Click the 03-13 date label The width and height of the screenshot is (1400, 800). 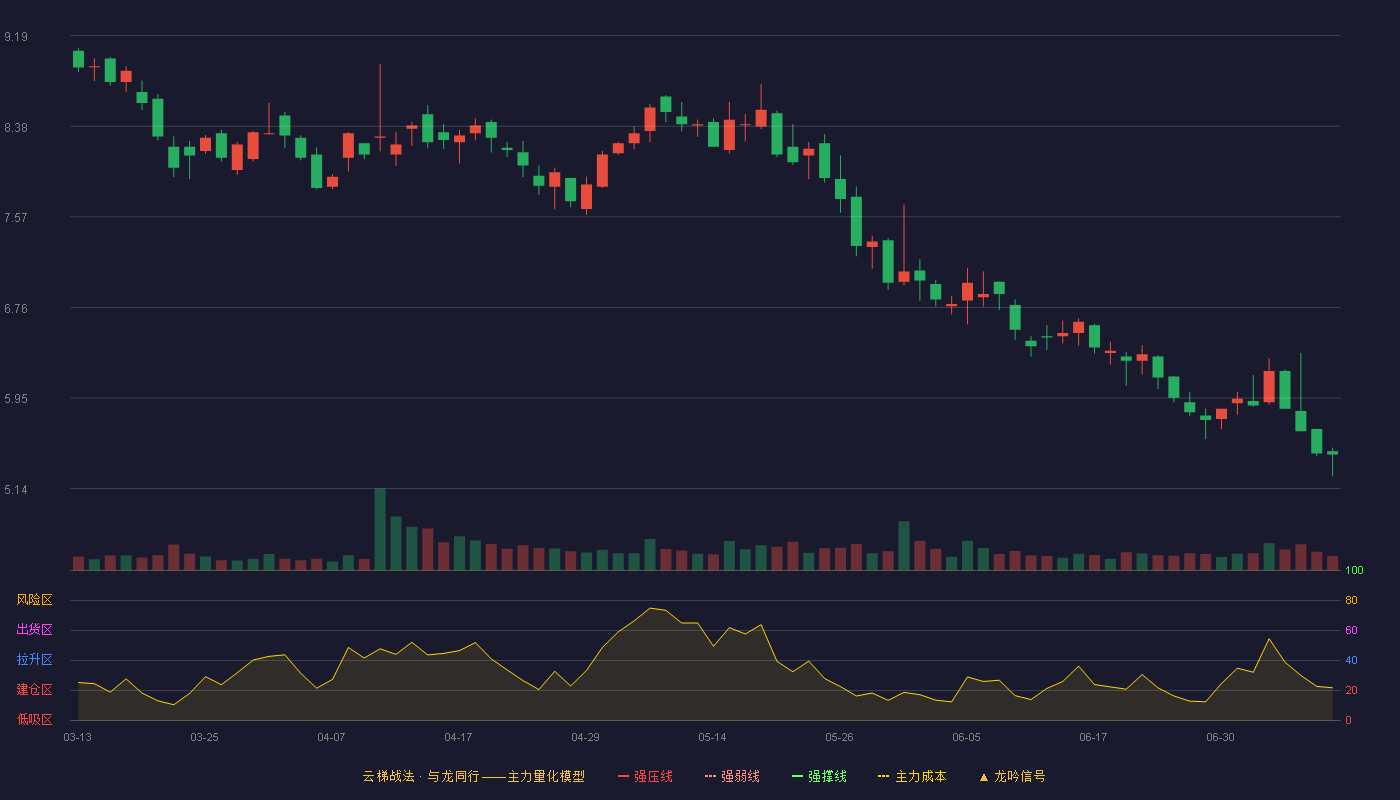click(x=78, y=737)
